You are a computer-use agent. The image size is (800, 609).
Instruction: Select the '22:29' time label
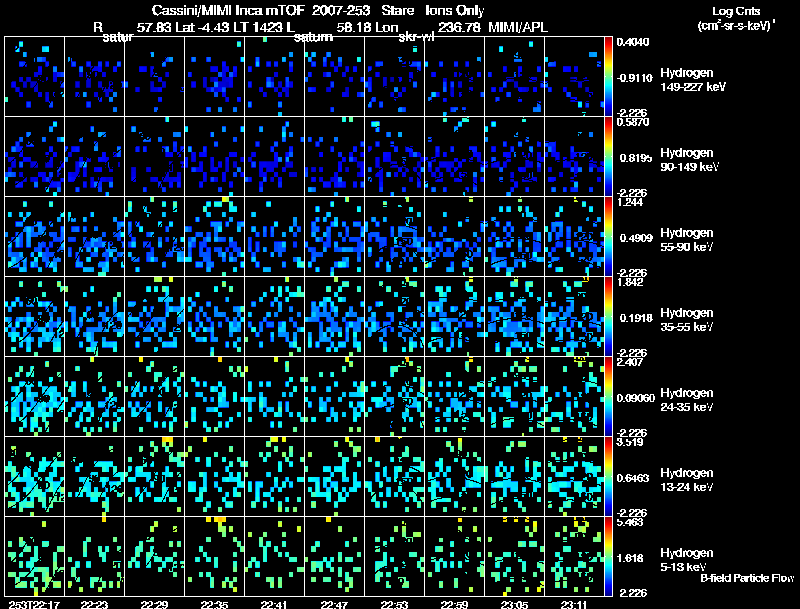pos(155,604)
